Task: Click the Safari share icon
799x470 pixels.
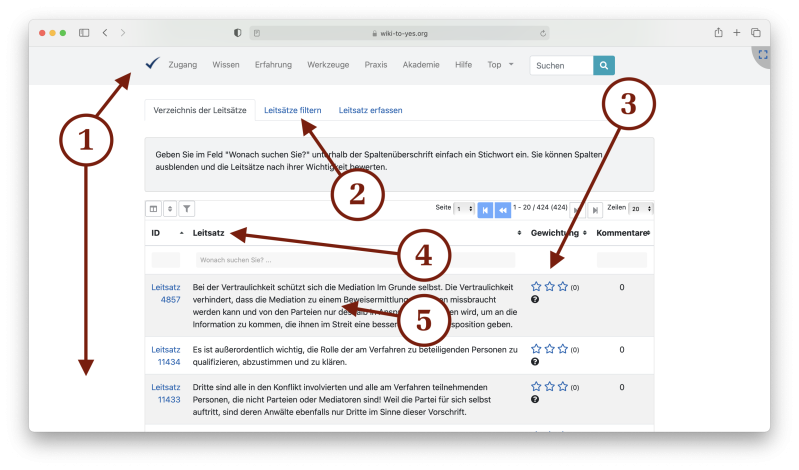Action: point(718,33)
